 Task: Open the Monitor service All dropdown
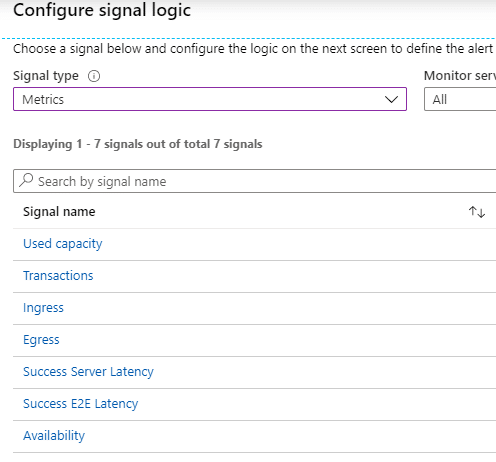pos(460,99)
